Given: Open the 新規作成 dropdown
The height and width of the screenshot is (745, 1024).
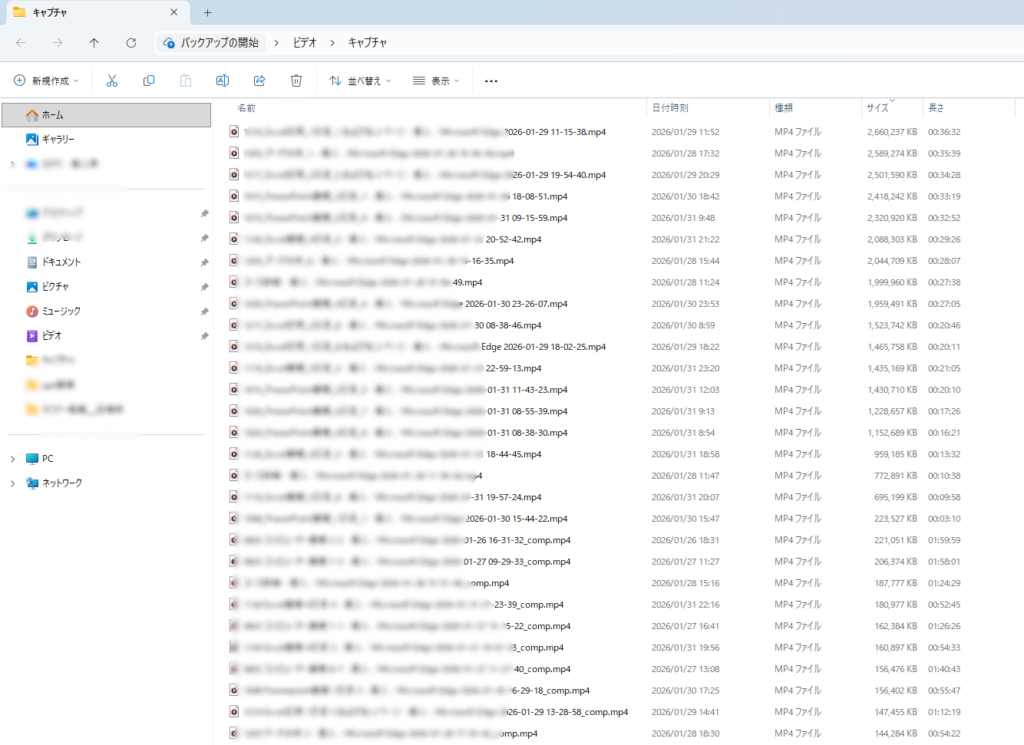Looking at the screenshot, I should pos(46,81).
